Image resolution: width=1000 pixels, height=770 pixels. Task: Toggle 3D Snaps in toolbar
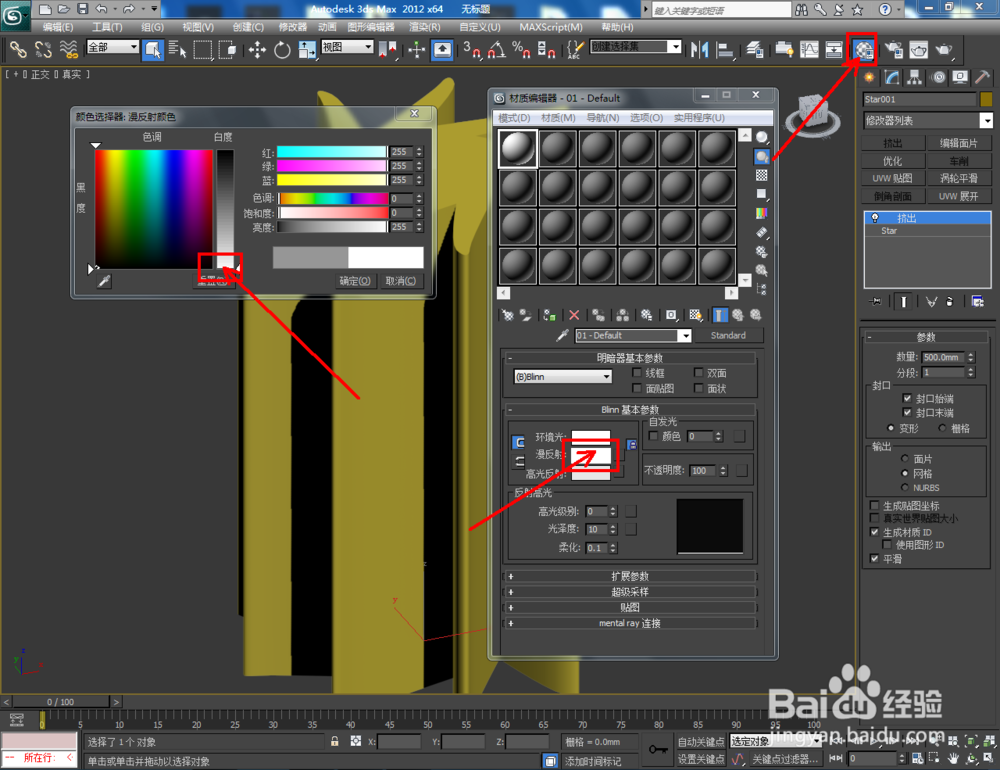[473, 50]
